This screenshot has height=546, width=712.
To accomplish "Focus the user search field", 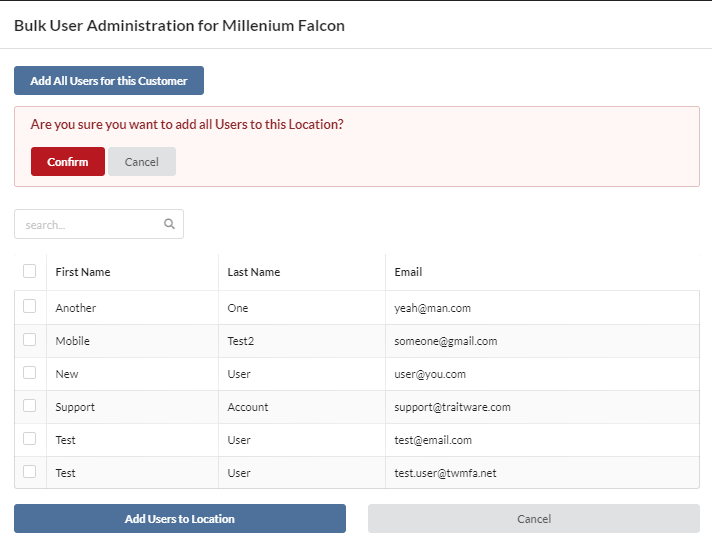I will coord(99,224).
